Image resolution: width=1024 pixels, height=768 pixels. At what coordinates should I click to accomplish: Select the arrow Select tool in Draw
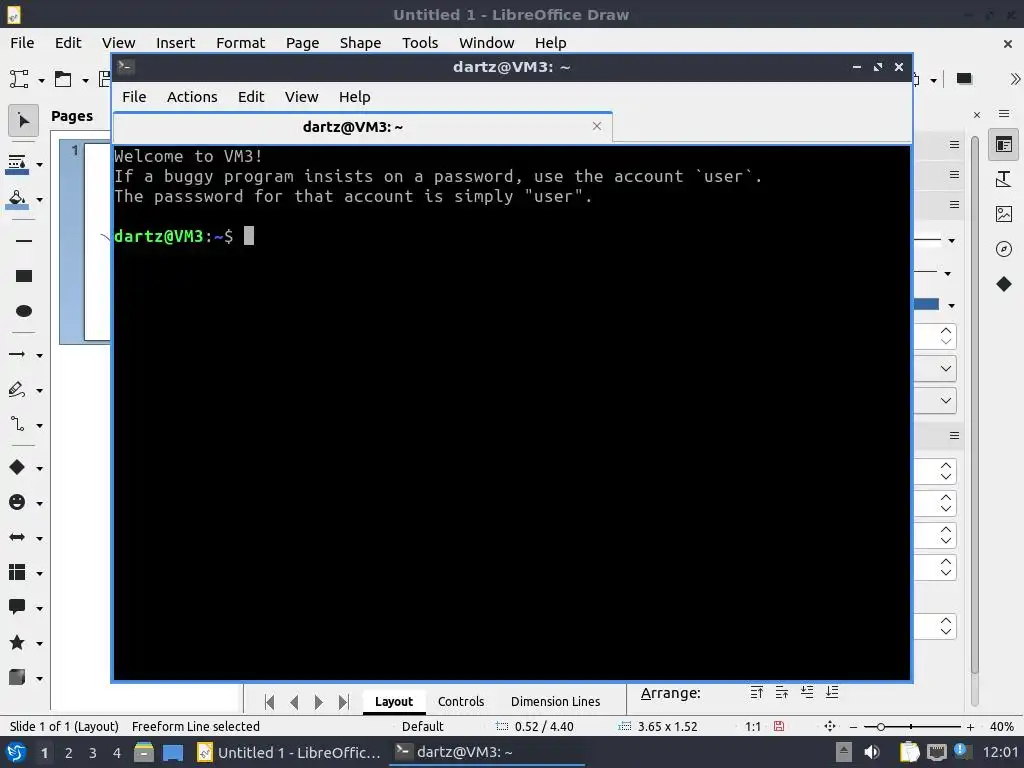[24, 121]
